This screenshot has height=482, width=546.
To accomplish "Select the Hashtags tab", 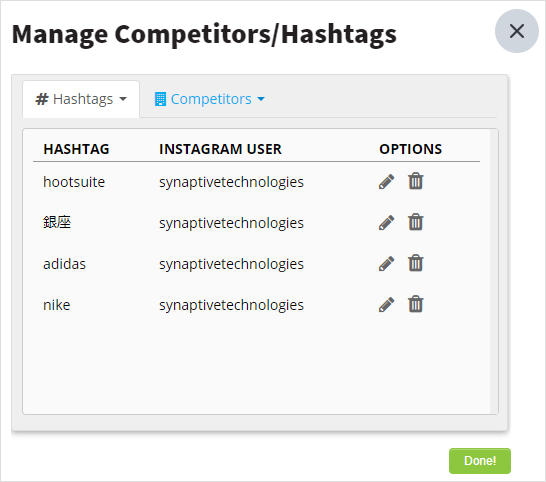I will pyautogui.click(x=81, y=99).
